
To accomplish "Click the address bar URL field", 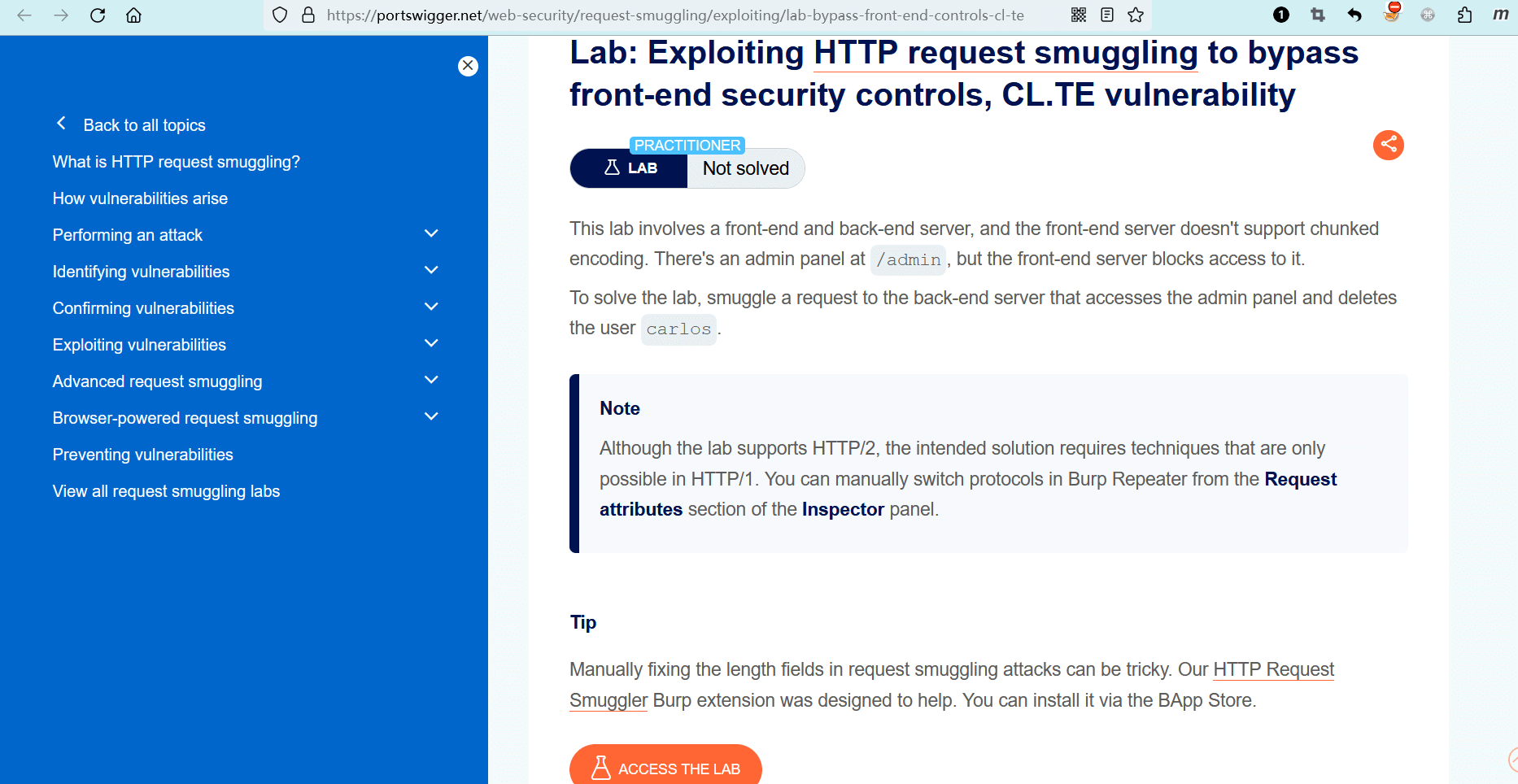I will point(675,15).
